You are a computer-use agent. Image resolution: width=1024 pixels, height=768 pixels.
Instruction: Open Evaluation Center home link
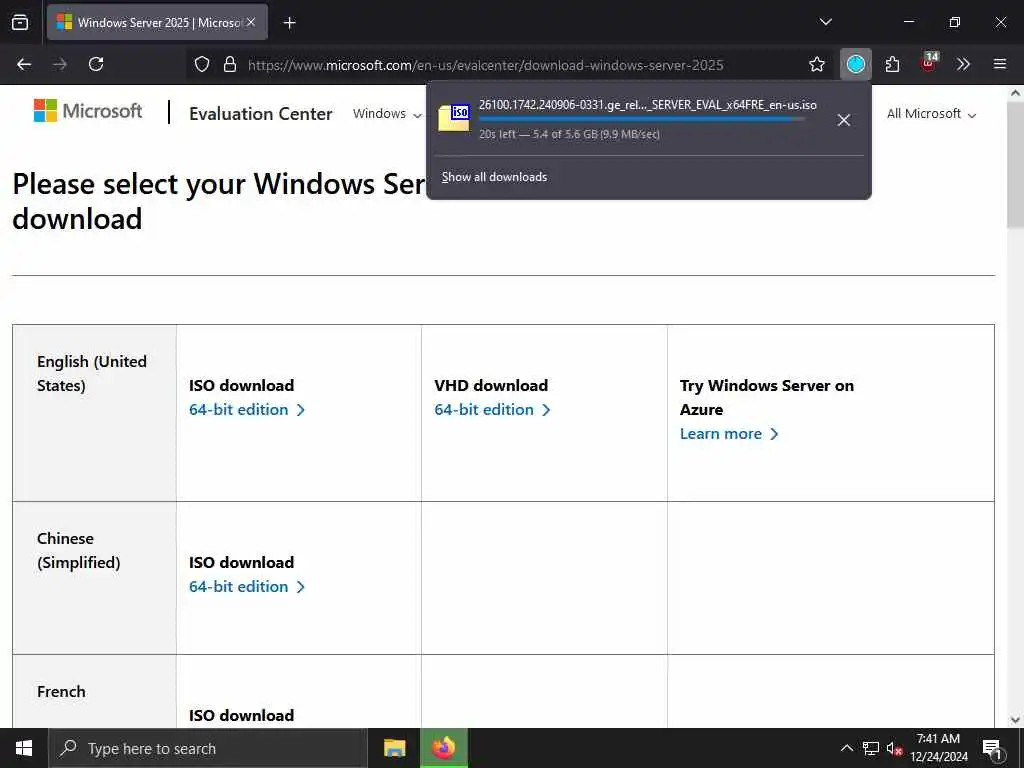261,114
